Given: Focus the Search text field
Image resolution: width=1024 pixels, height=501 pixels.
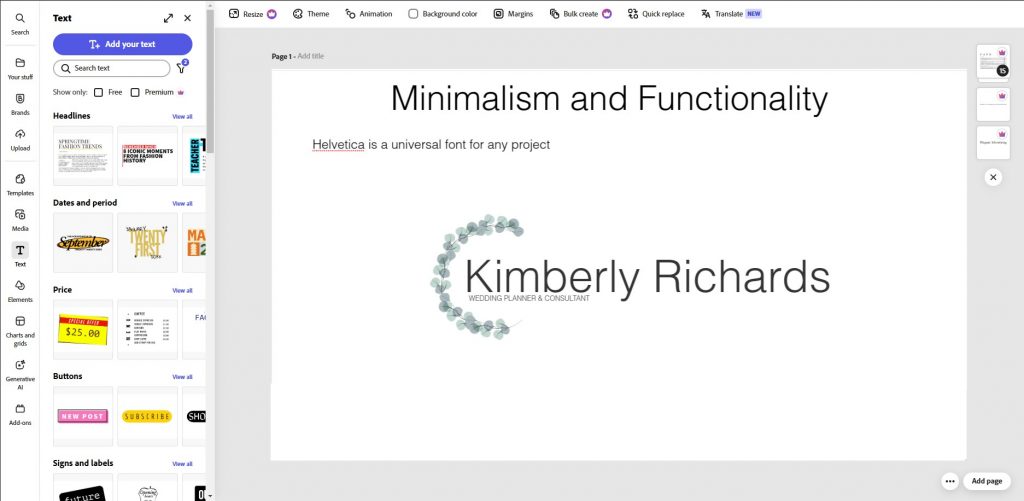Looking at the screenshot, I should [112, 68].
